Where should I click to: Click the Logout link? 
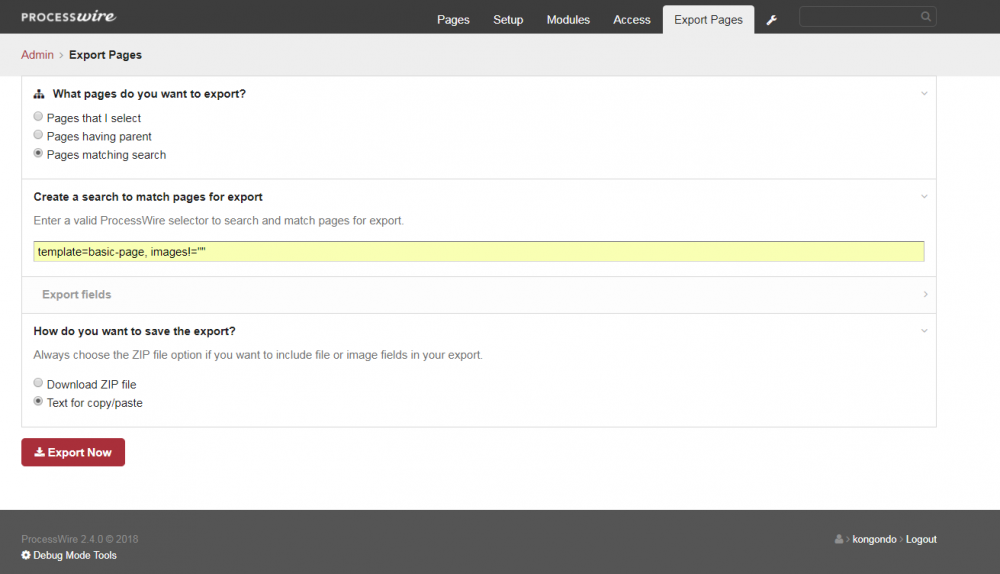point(921,539)
